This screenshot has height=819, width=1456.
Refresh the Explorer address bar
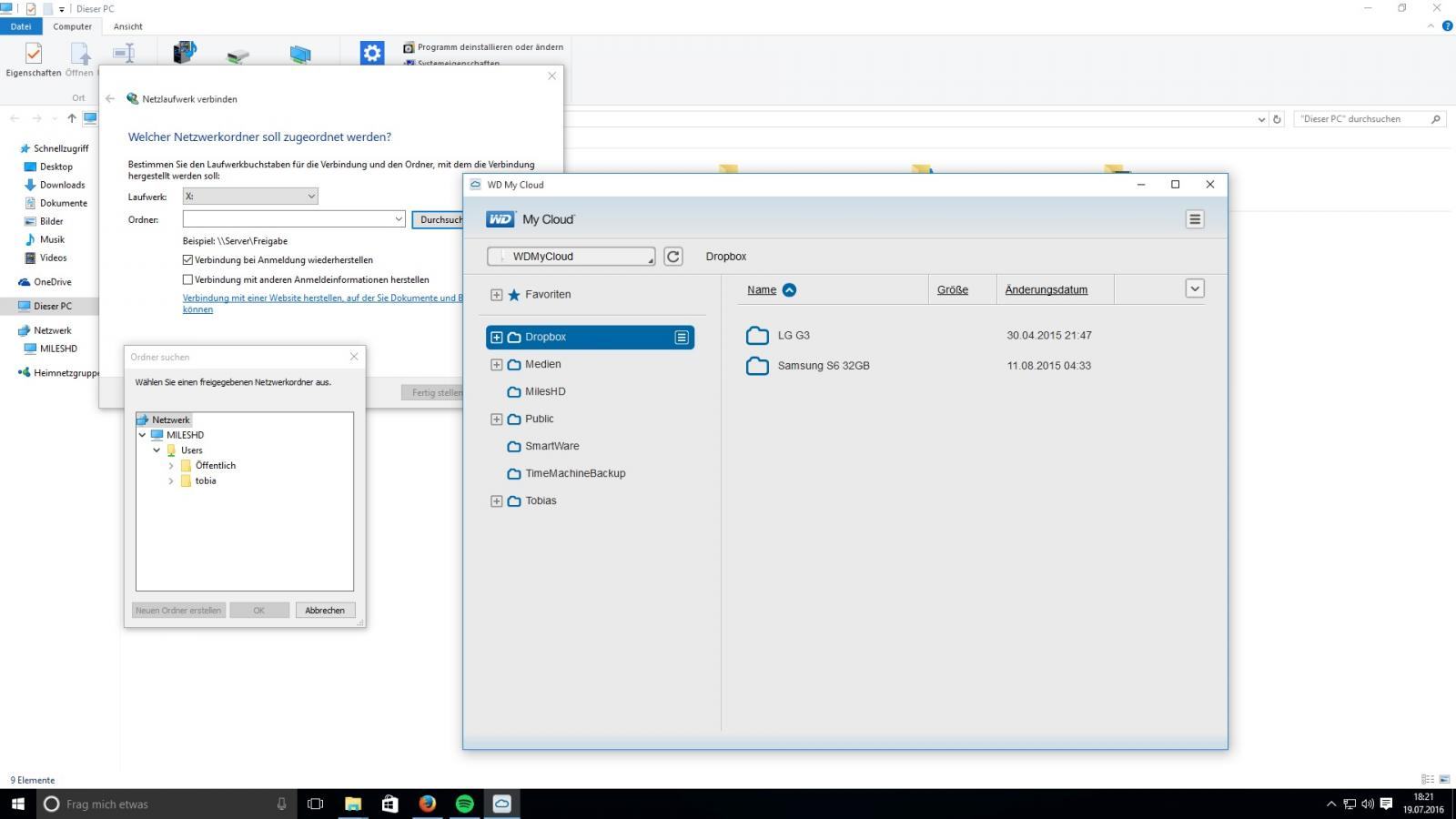tap(1277, 119)
